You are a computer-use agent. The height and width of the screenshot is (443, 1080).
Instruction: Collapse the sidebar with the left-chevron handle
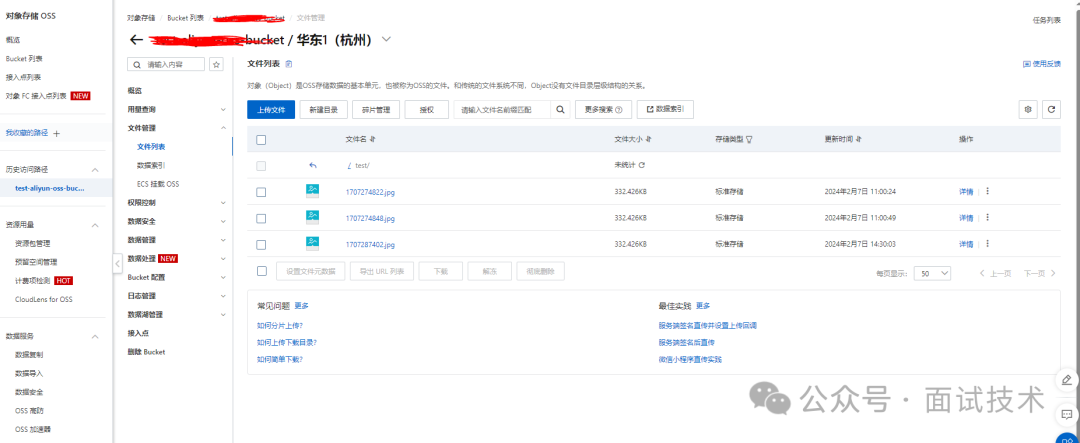(116, 262)
